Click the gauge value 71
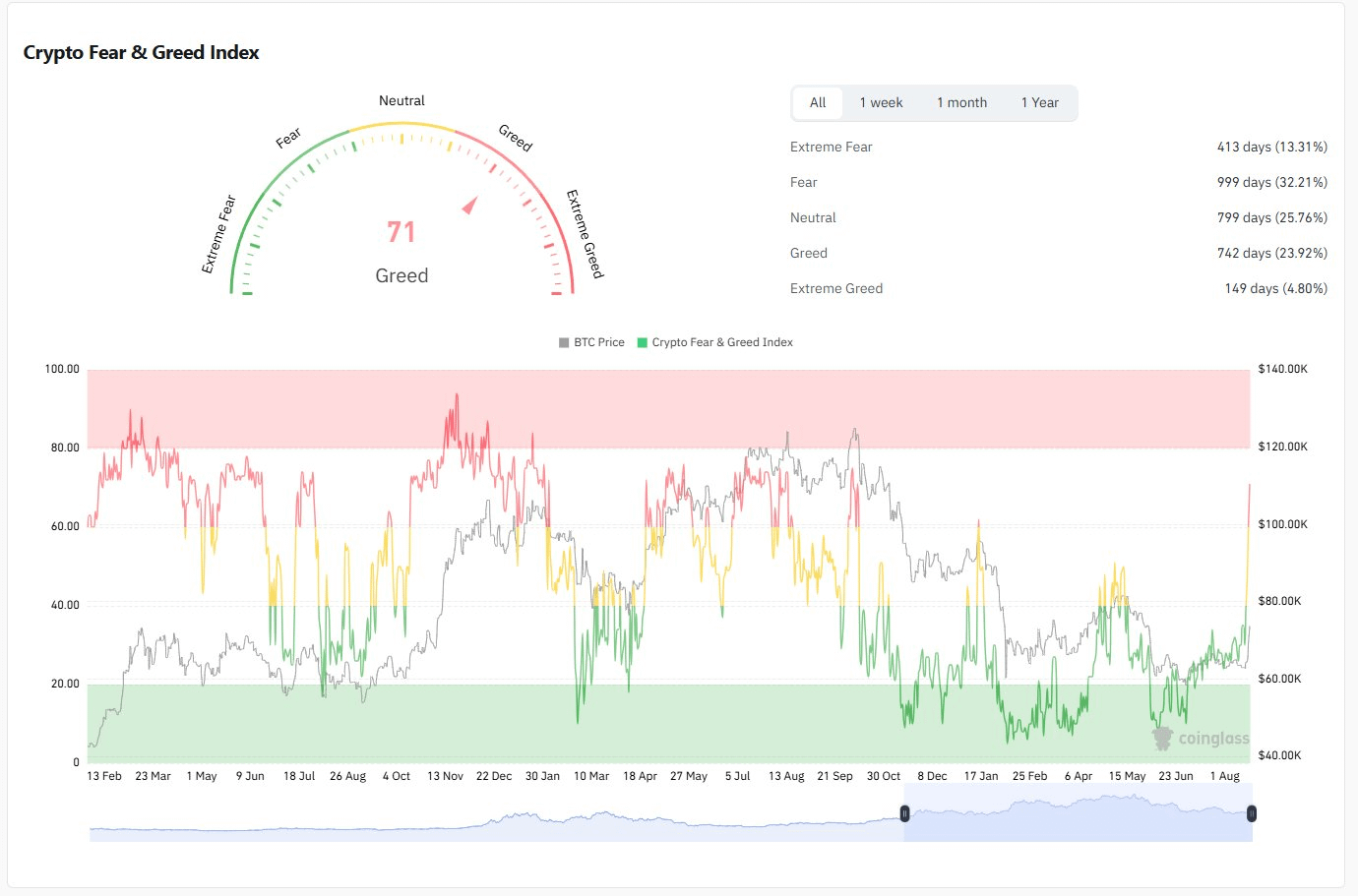This screenshot has width=1358, height=896. pos(401,232)
